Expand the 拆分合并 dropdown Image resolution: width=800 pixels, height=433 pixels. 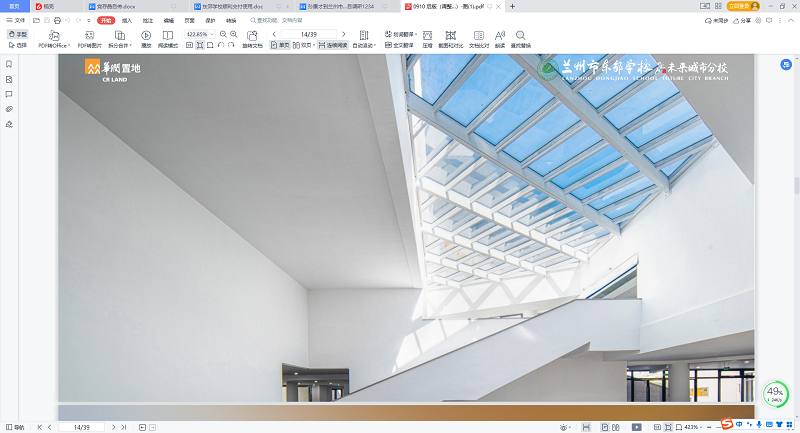point(121,45)
